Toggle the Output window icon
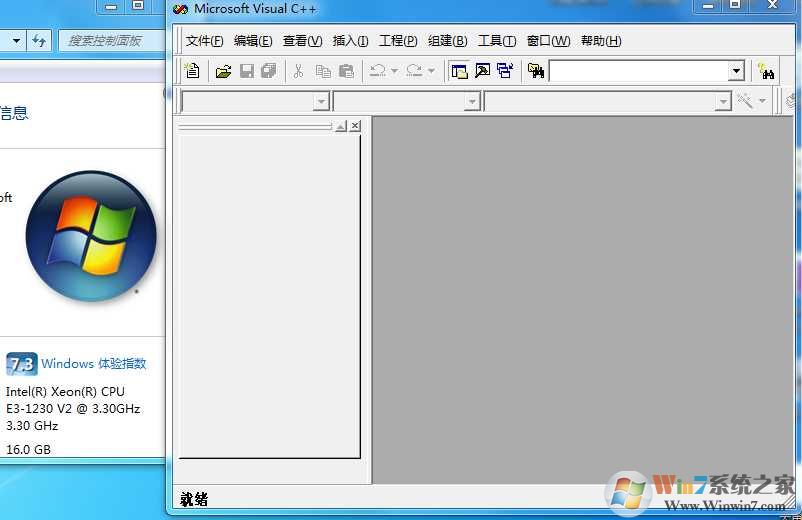This screenshot has width=802, height=520. (482, 71)
